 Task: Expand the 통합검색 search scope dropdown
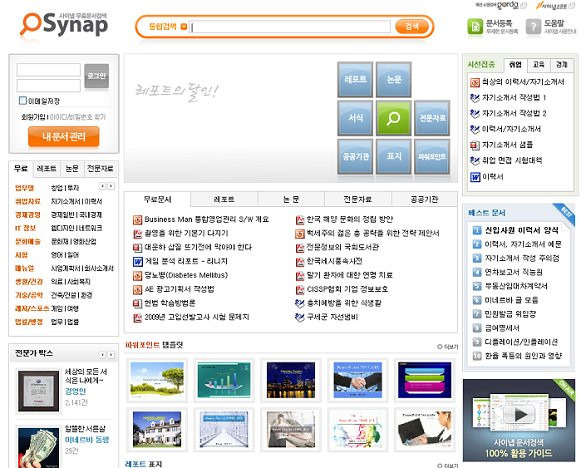[183, 27]
